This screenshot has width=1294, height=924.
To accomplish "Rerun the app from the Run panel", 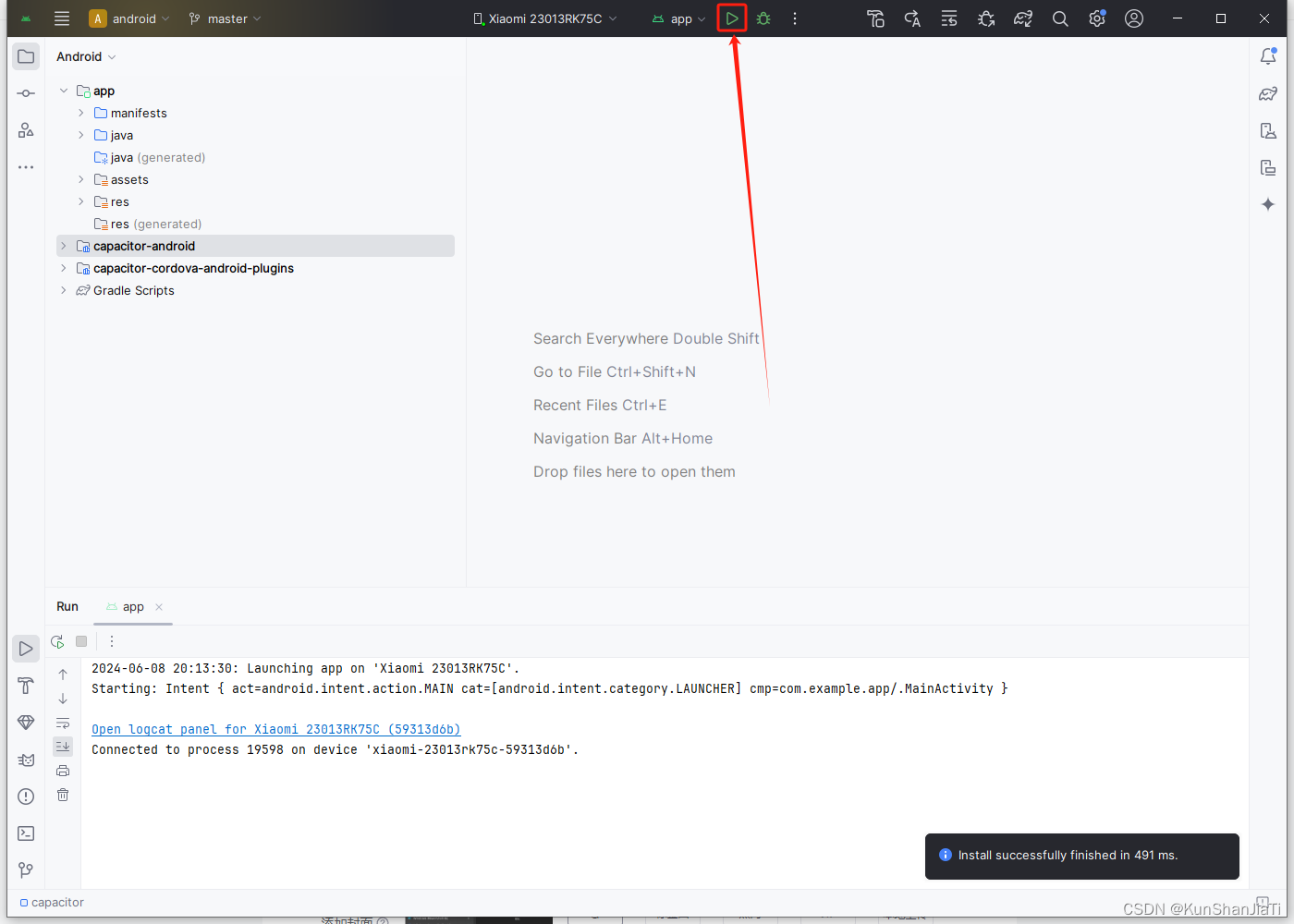I will [x=56, y=640].
